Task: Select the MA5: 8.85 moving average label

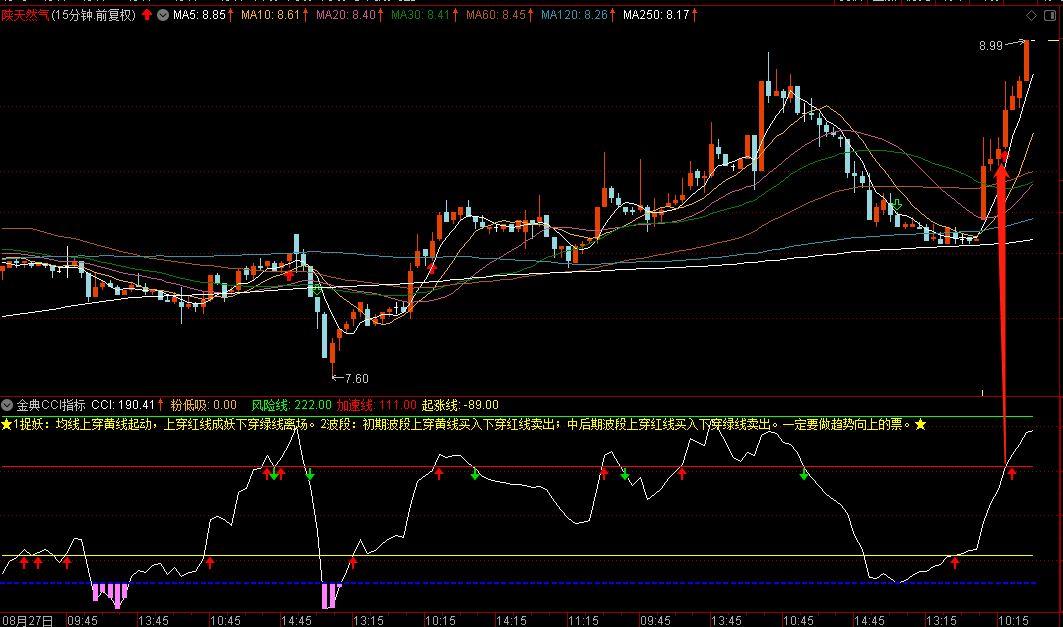Action: click(199, 15)
